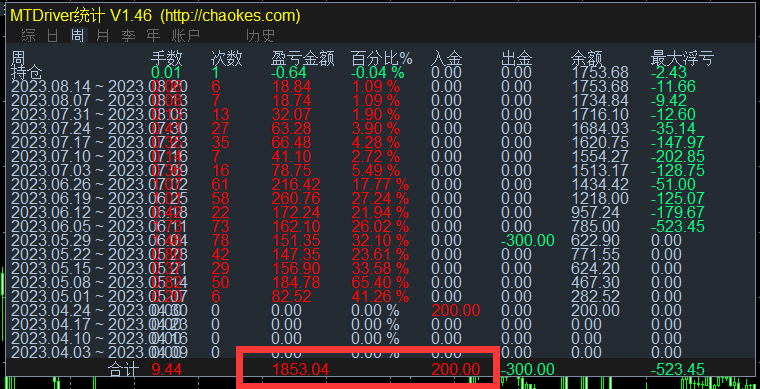Click the 手数 column header

point(167,59)
